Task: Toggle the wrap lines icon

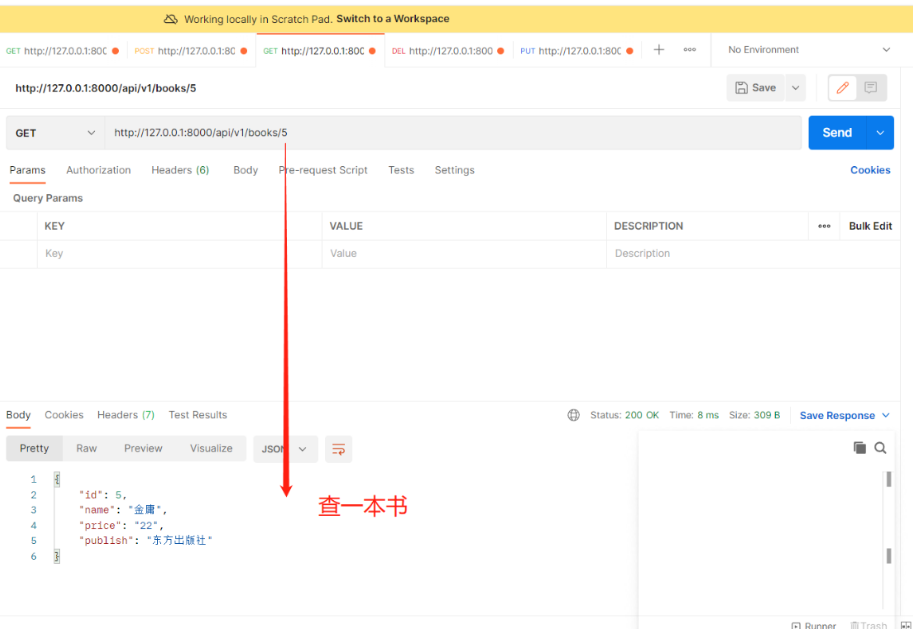Action: (338, 449)
